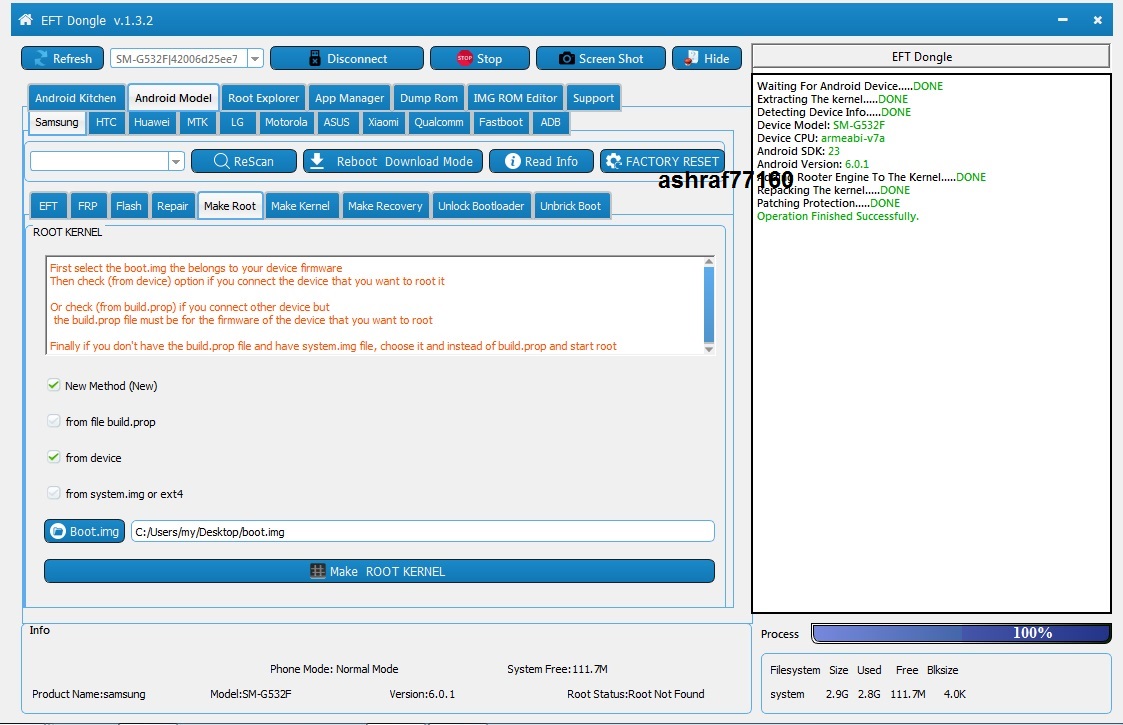1123x725 pixels.
Task: Select the HTC brand tab
Action: click(106, 123)
